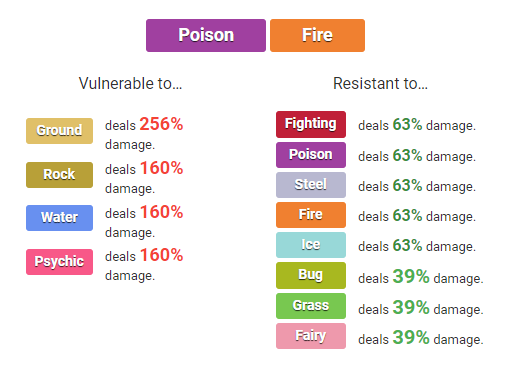Click the Steel type badge
511x368 pixels.
pos(311,185)
